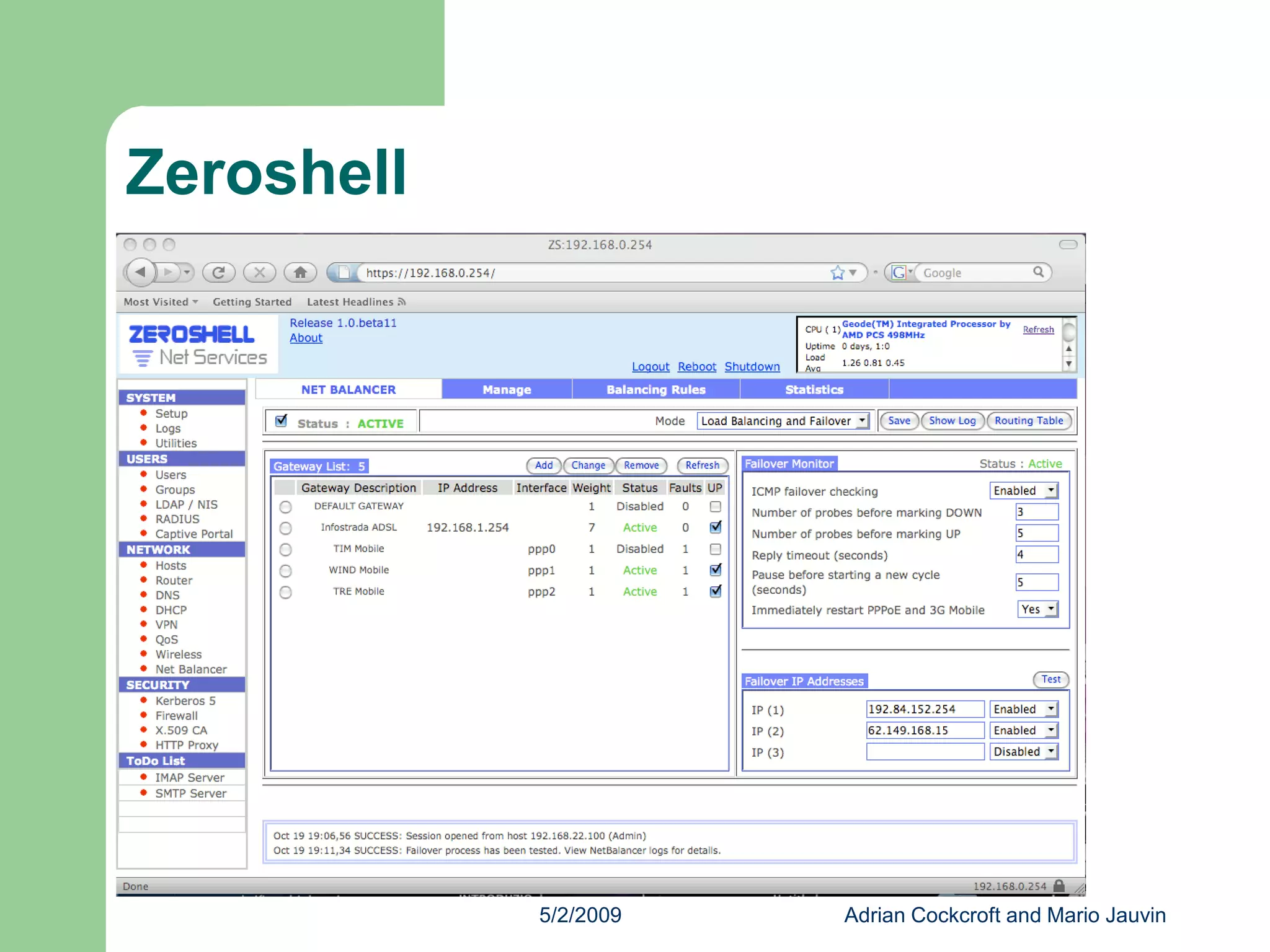Open the NET BALANCER tab

coord(349,389)
